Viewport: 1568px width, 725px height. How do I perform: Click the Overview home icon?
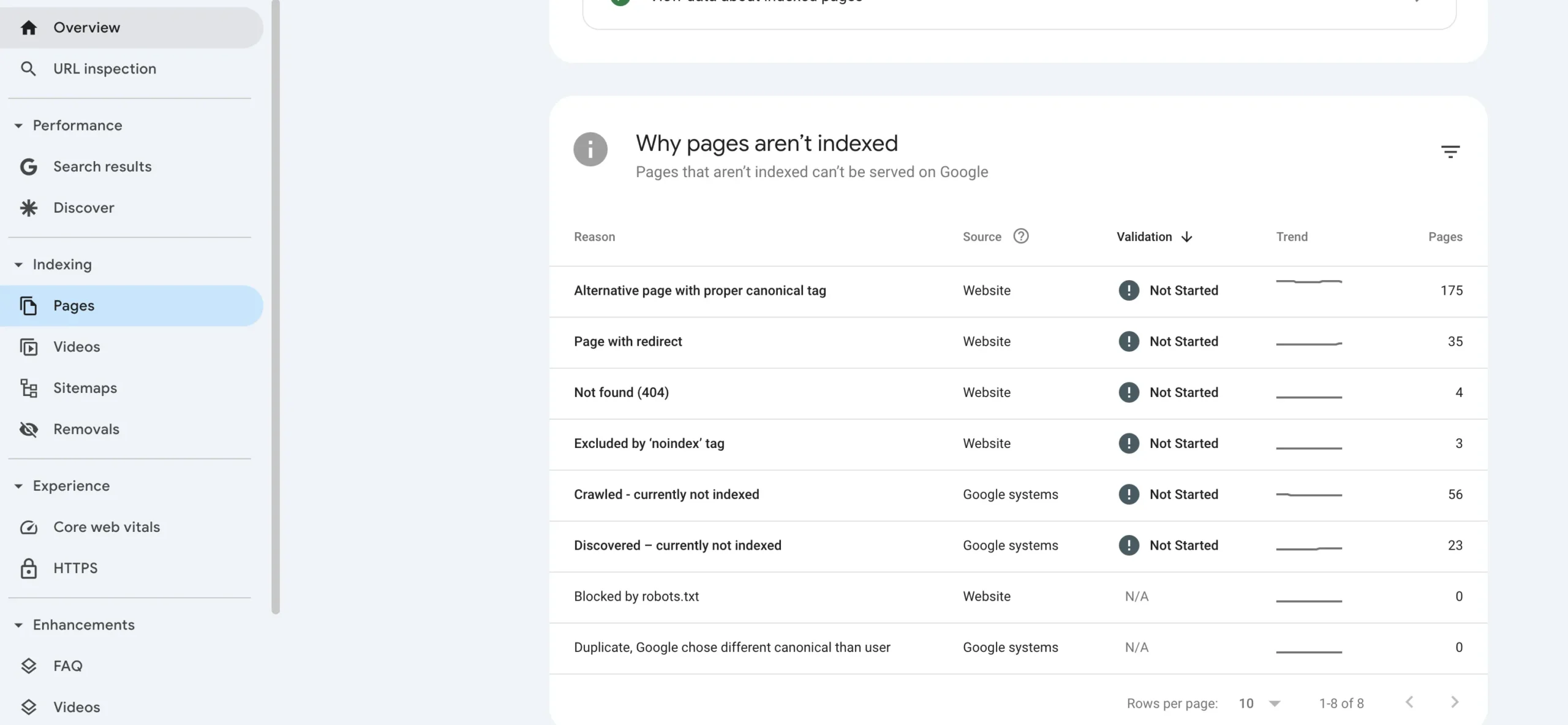click(28, 28)
